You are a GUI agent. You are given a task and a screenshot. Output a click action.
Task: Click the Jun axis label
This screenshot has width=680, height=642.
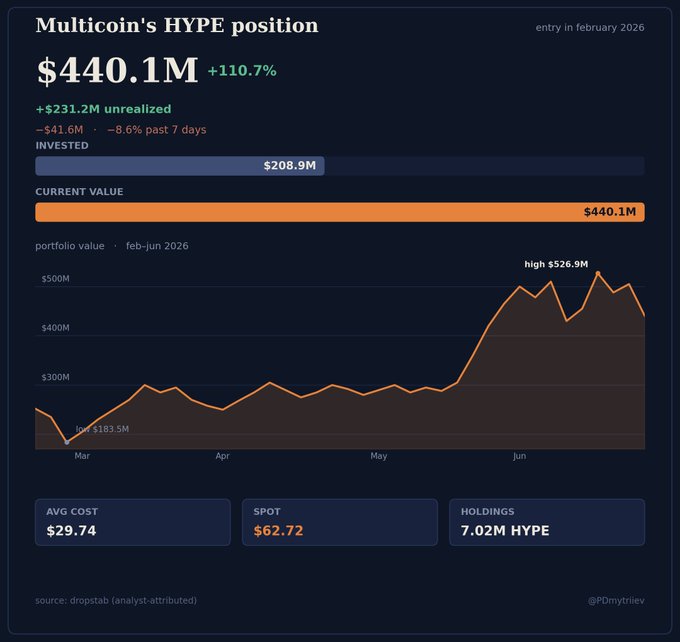point(520,456)
